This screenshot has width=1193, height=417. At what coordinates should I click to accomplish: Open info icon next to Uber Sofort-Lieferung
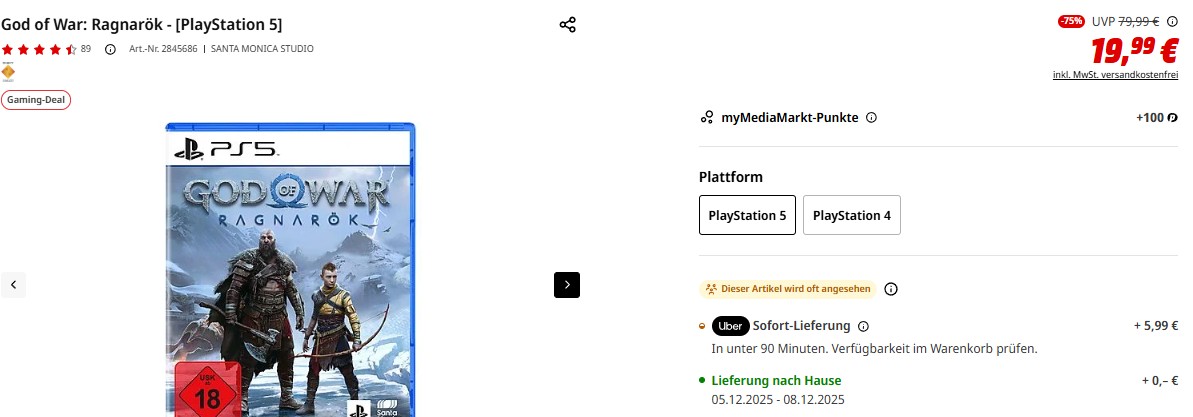(863, 326)
